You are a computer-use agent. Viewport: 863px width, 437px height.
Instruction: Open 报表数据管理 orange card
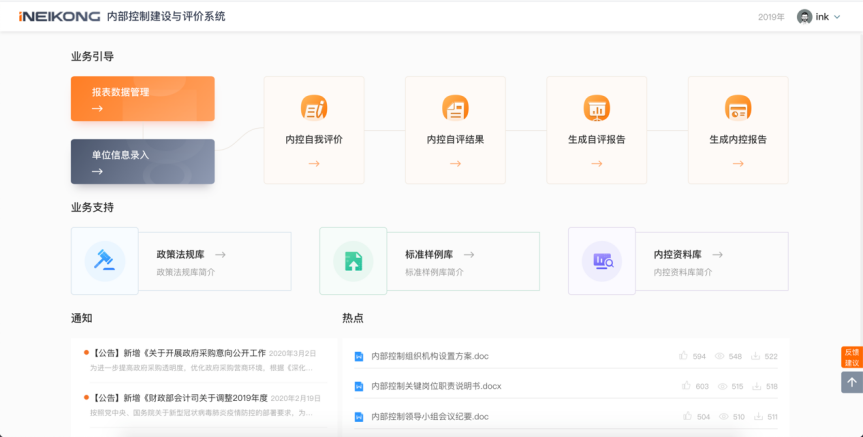pos(142,99)
